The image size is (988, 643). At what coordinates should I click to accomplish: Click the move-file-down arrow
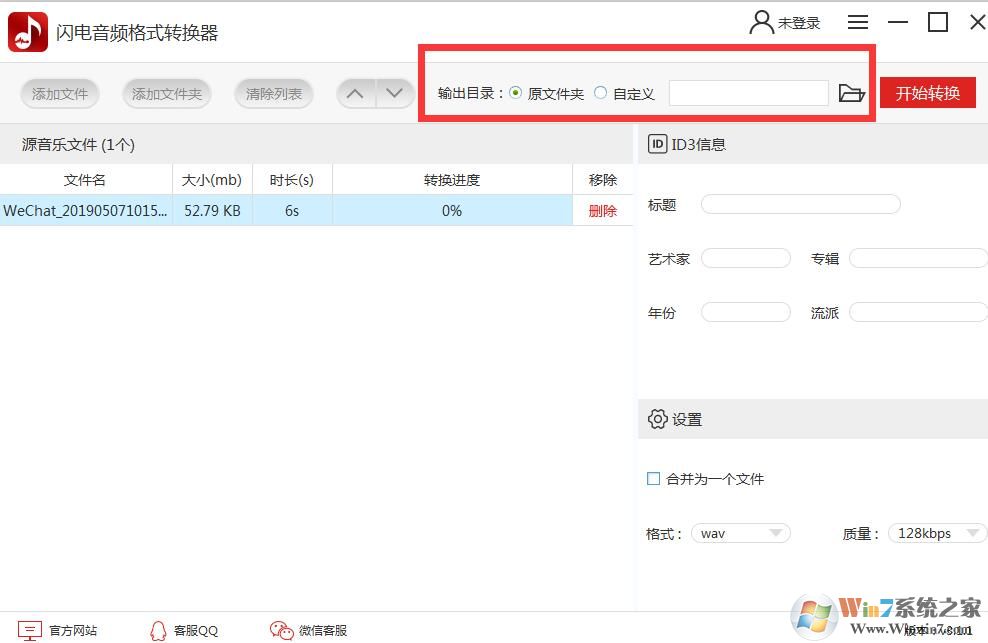coord(395,93)
